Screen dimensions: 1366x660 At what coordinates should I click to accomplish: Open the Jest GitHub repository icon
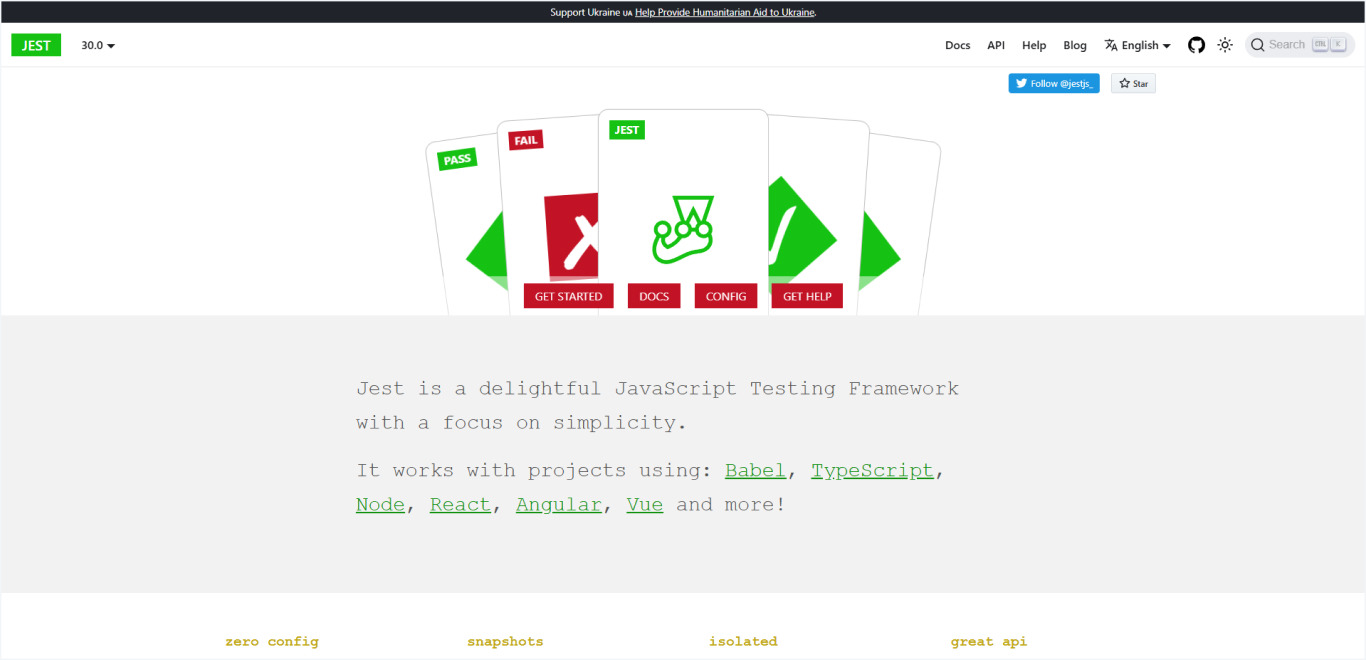pyautogui.click(x=1196, y=45)
